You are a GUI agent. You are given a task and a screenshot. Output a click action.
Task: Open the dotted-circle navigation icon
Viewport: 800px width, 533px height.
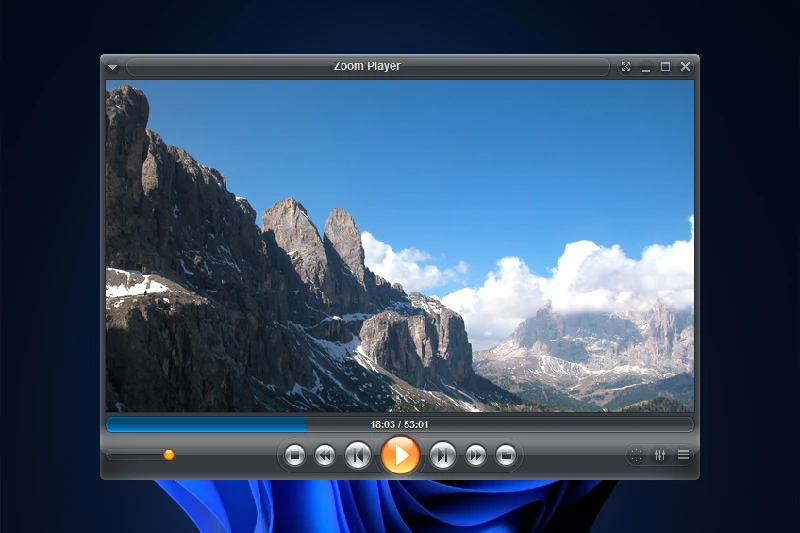pyautogui.click(x=636, y=455)
